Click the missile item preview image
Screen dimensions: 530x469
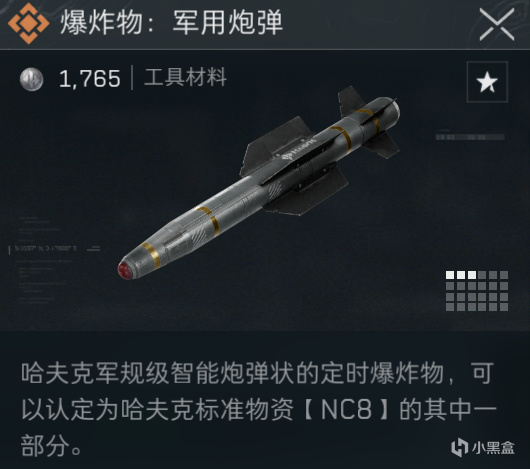point(259,183)
